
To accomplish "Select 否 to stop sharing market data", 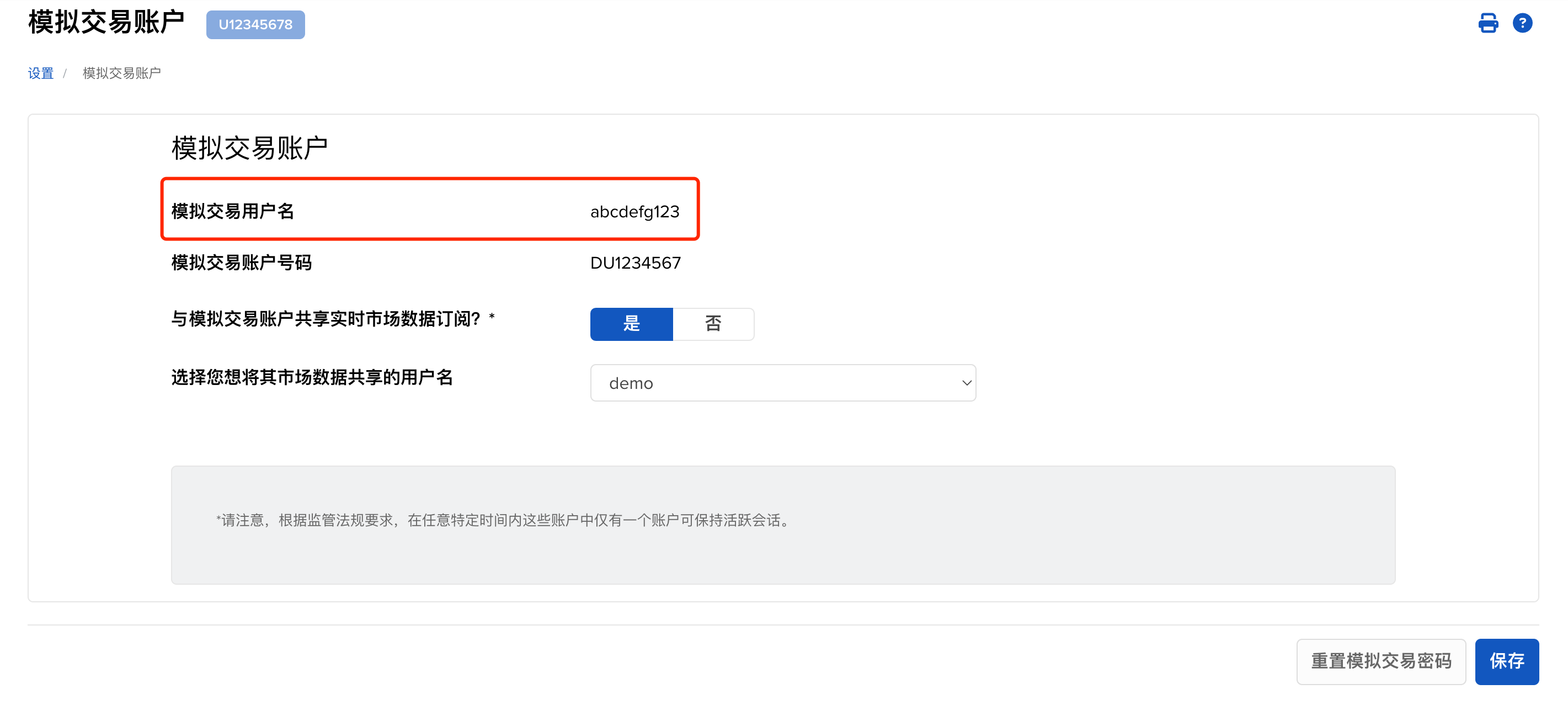I will coord(713,324).
